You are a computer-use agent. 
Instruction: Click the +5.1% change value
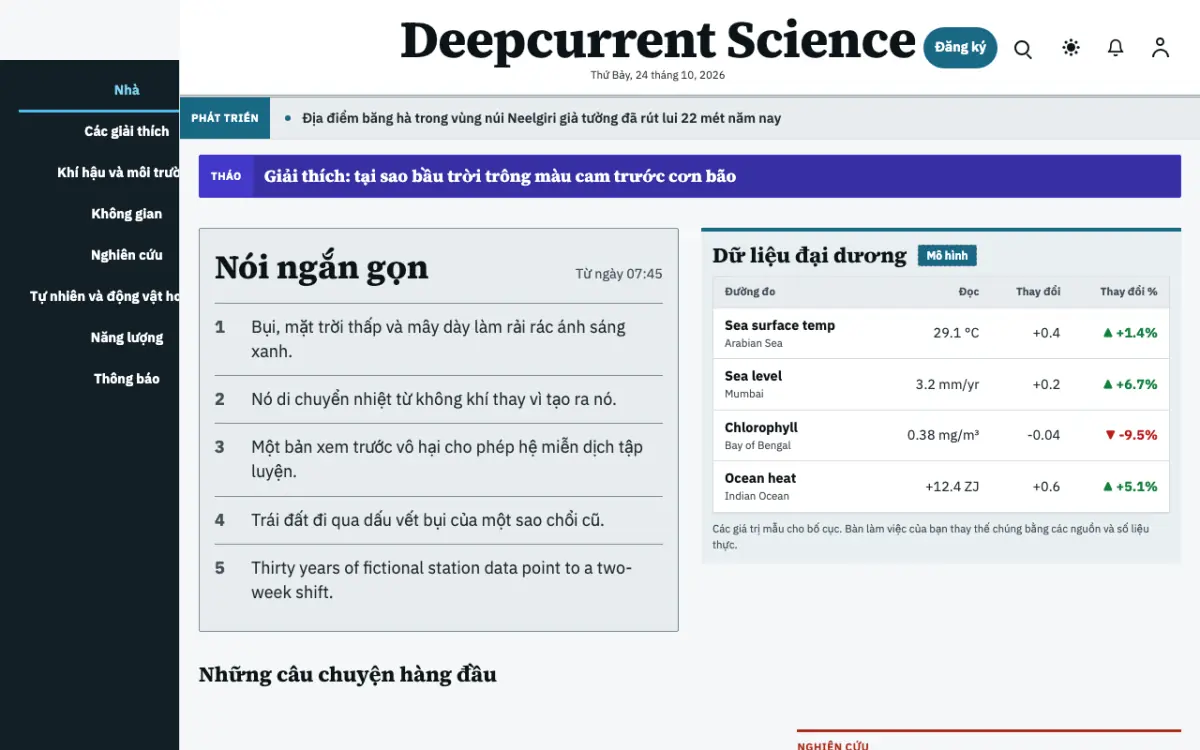pos(1130,487)
